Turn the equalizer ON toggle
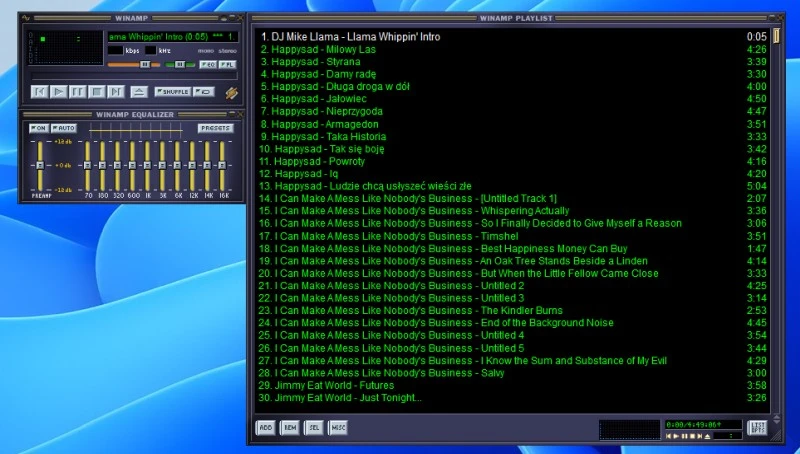Image resolution: width=800 pixels, height=454 pixels. click(x=39, y=128)
